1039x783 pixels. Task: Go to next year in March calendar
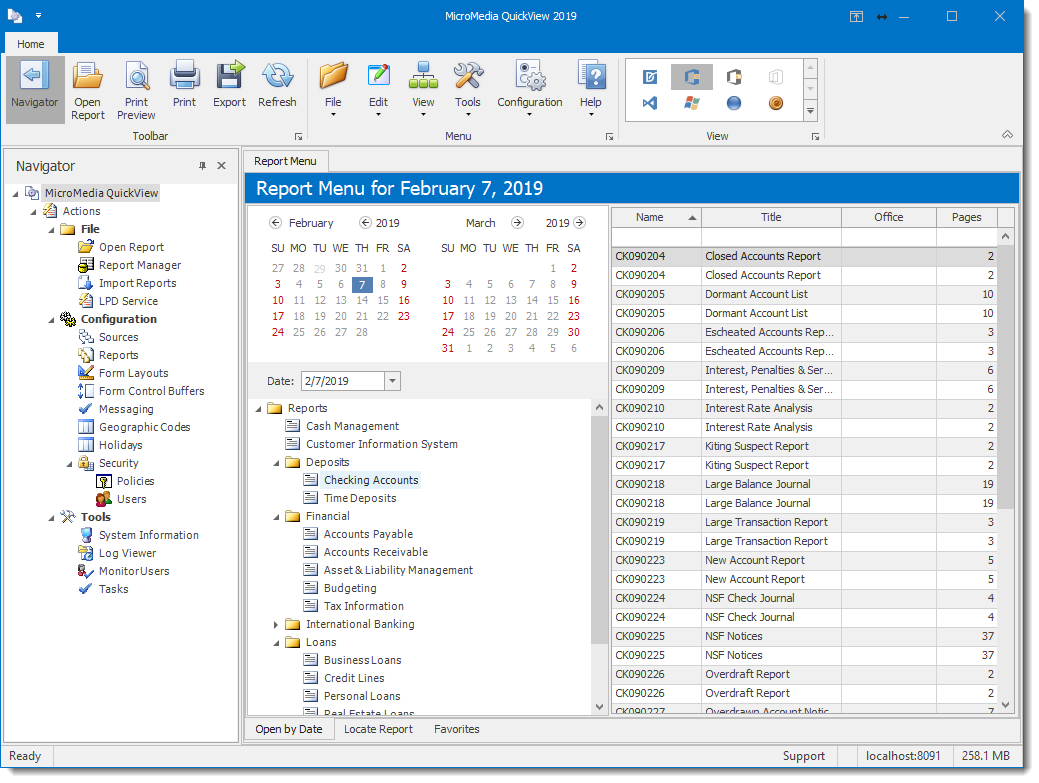click(580, 223)
